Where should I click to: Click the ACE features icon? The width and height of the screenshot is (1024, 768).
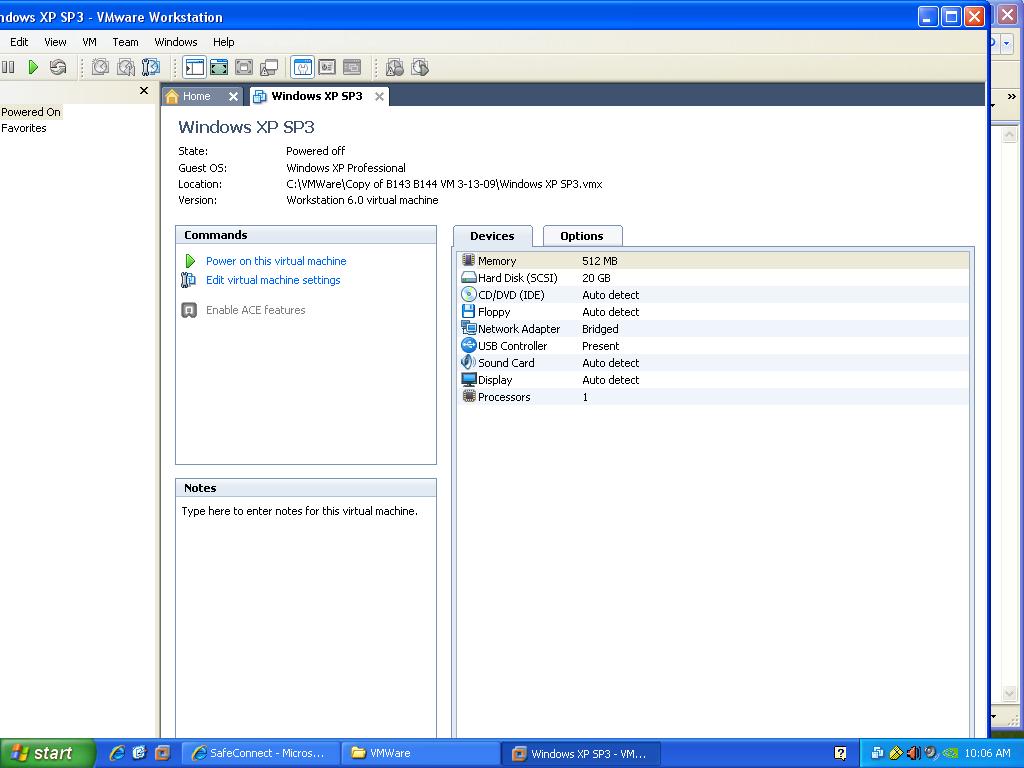click(x=189, y=310)
